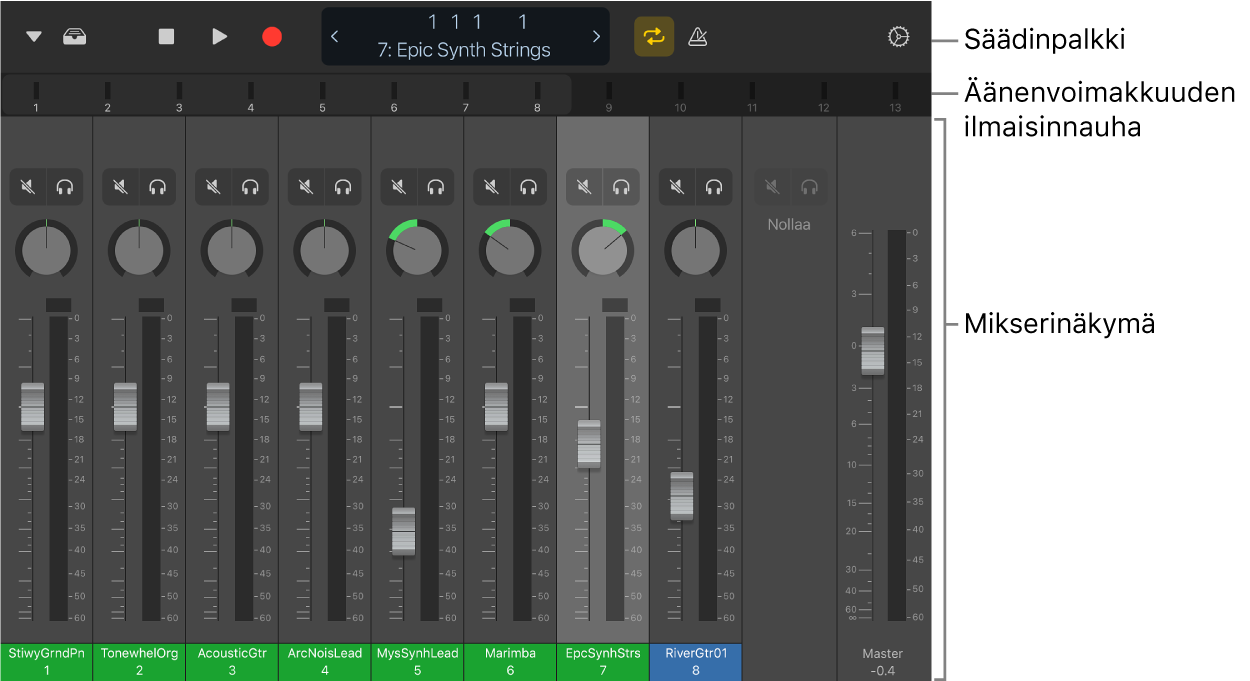Click the RiverGtr01 volume fader handle
The height and width of the screenshot is (681, 1250).
(682, 497)
